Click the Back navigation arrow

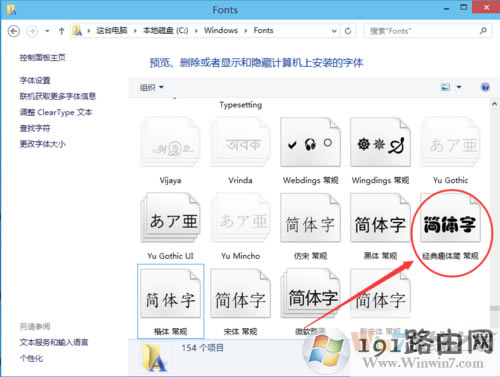[x=14, y=31]
